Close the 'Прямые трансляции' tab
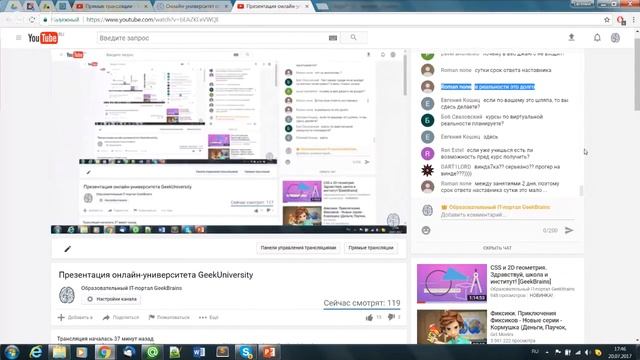640x360 pixels. [x=146, y=6]
